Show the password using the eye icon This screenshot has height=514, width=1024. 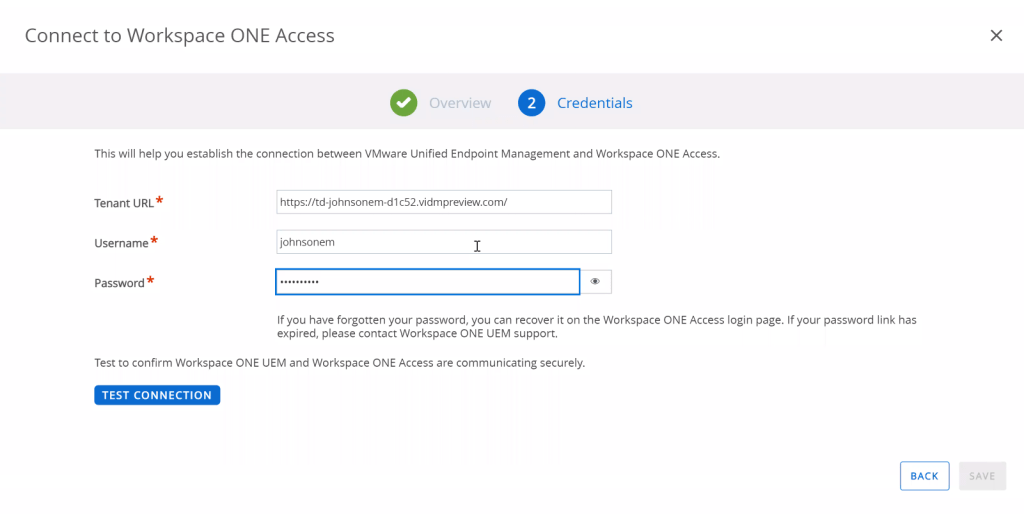point(595,282)
